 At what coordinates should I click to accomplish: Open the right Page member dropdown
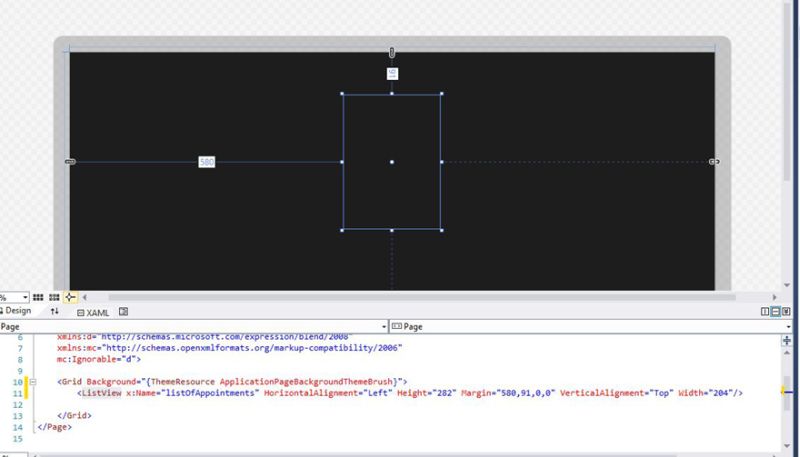788,327
